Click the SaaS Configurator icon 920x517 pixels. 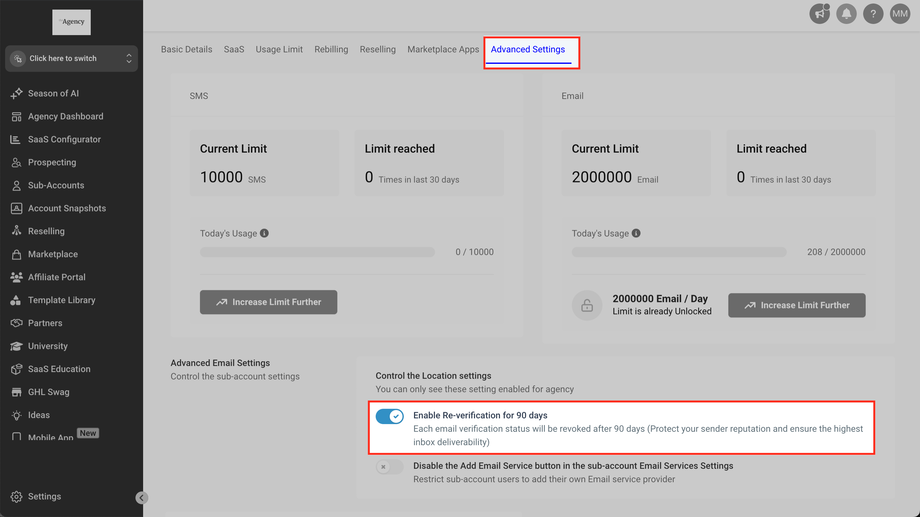[16, 139]
